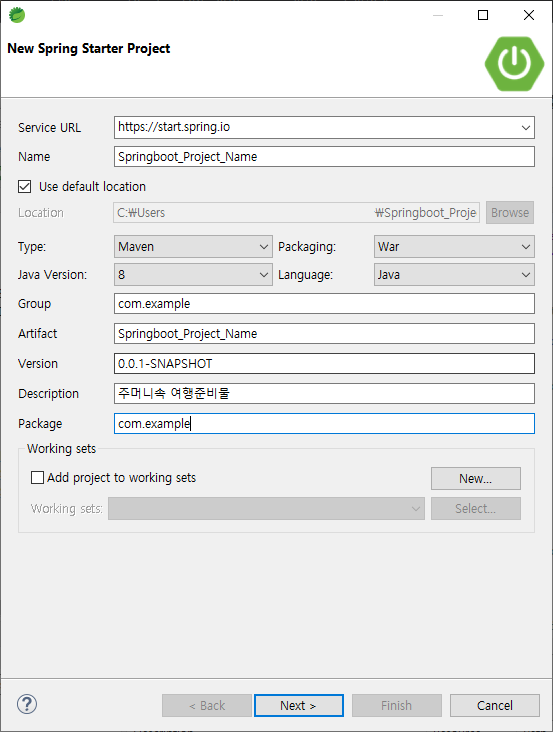
Task: Click into the Group field com.example
Action: tap(324, 303)
